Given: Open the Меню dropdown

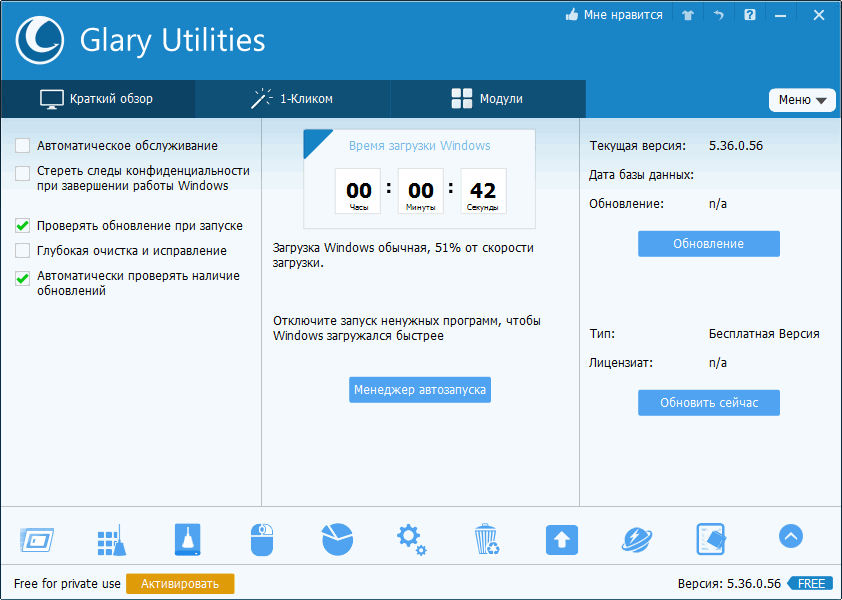Looking at the screenshot, I should tap(802, 100).
